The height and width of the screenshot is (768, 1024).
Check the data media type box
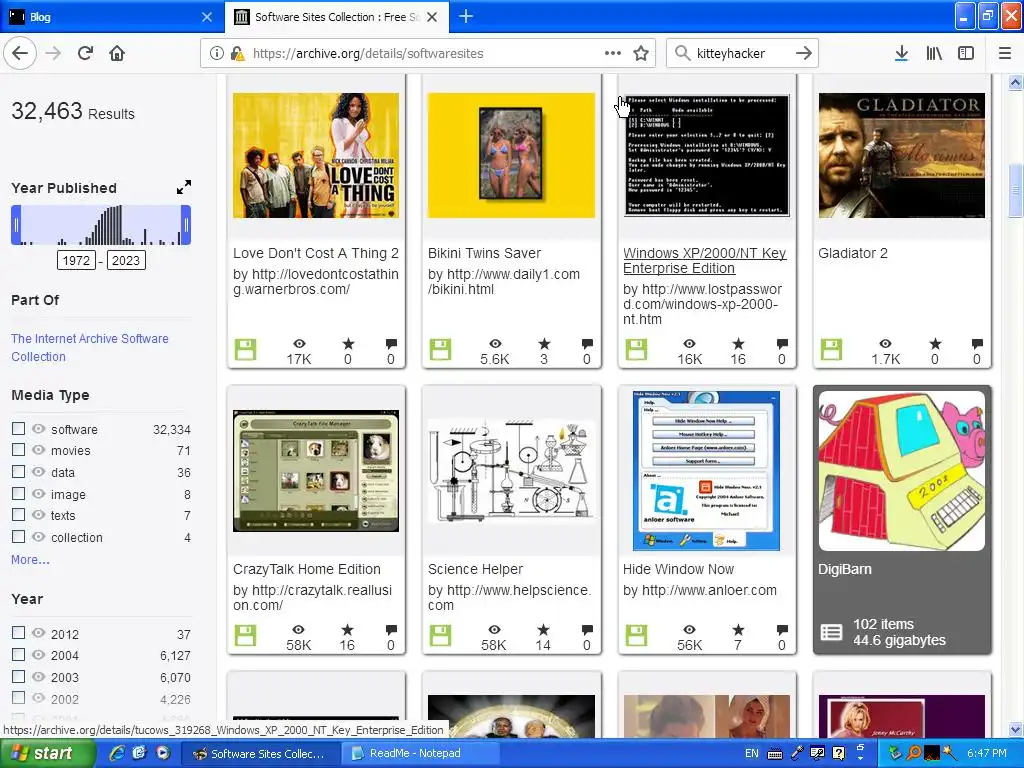point(18,472)
